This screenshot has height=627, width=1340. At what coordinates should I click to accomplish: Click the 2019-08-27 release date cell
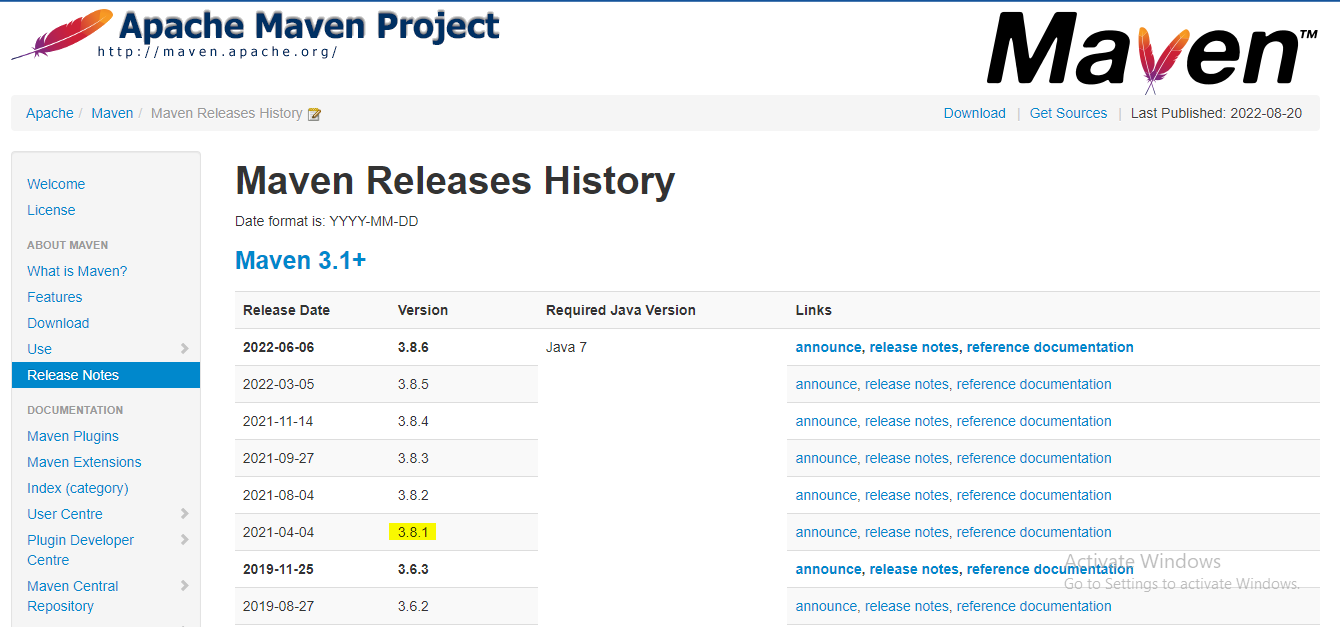coord(278,606)
